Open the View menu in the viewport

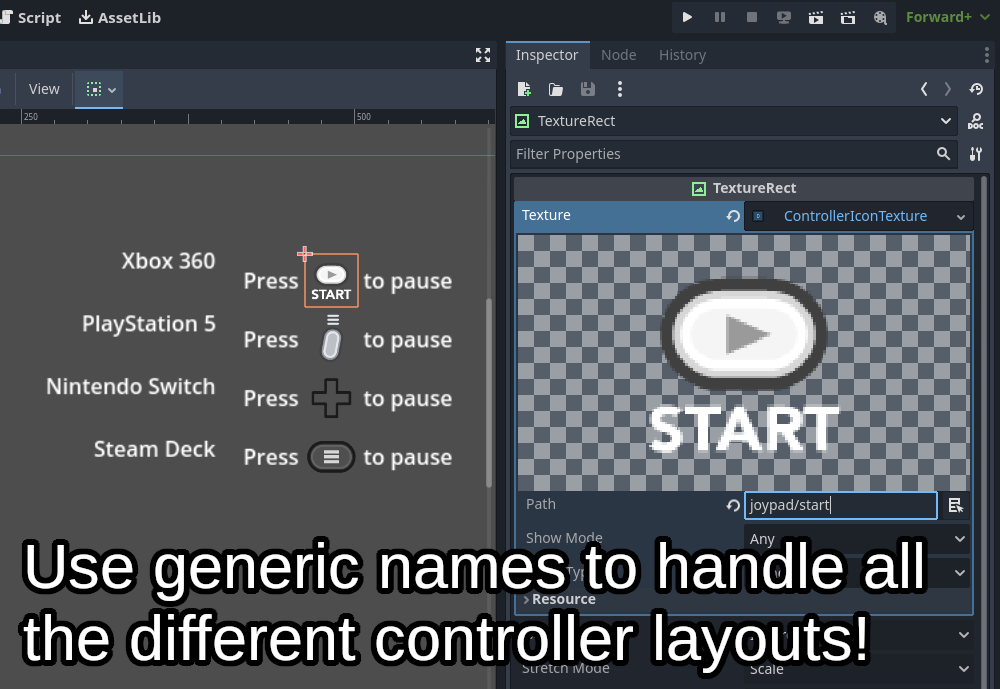click(44, 89)
